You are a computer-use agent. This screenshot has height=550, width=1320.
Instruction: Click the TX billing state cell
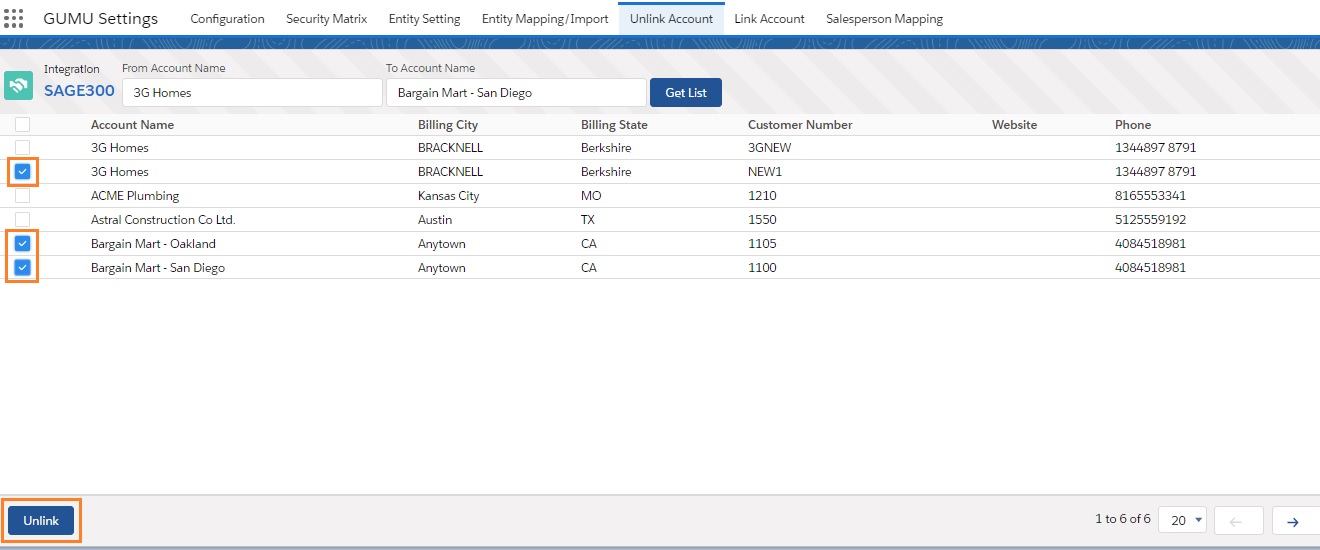click(589, 220)
